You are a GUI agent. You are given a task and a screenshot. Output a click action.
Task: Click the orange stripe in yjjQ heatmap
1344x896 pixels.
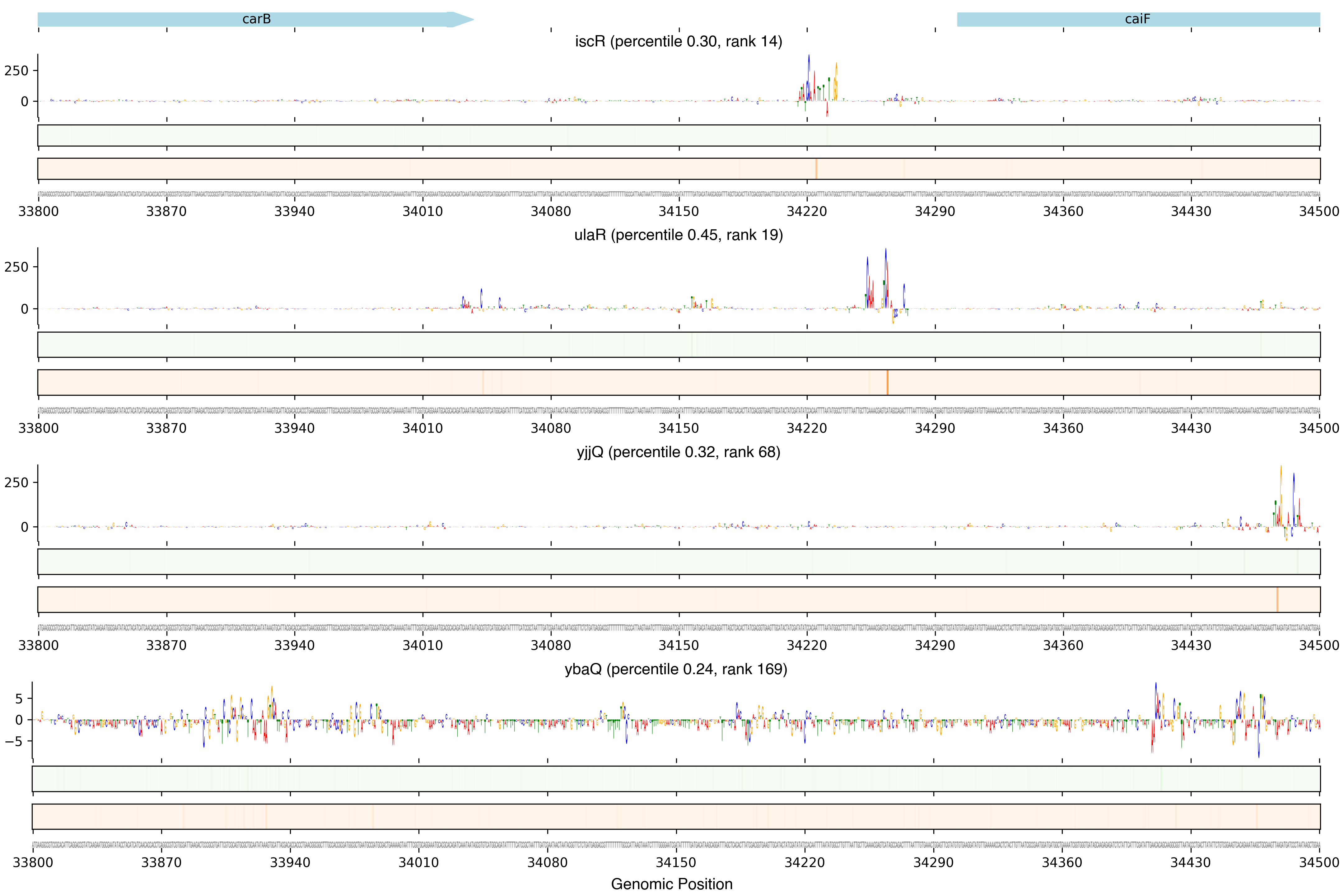[1277, 600]
